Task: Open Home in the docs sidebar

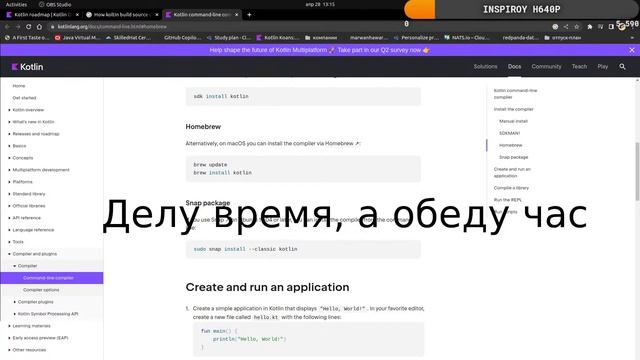Action: (19, 86)
